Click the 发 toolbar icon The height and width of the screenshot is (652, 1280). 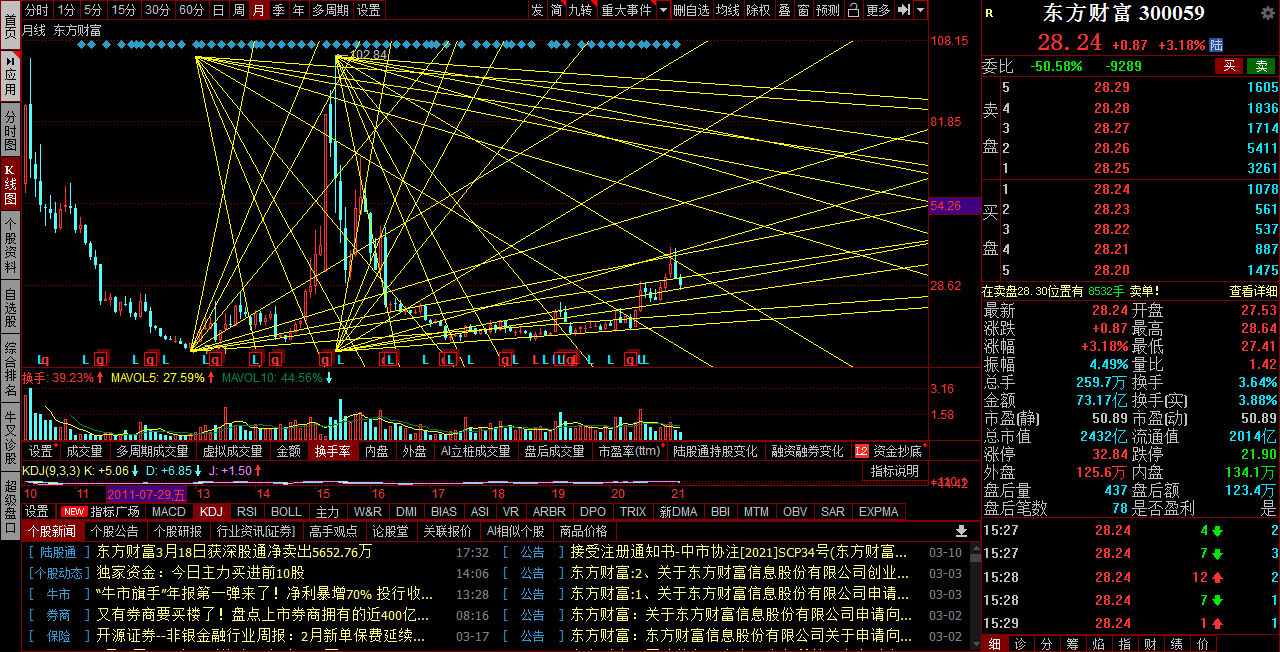[x=537, y=10]
